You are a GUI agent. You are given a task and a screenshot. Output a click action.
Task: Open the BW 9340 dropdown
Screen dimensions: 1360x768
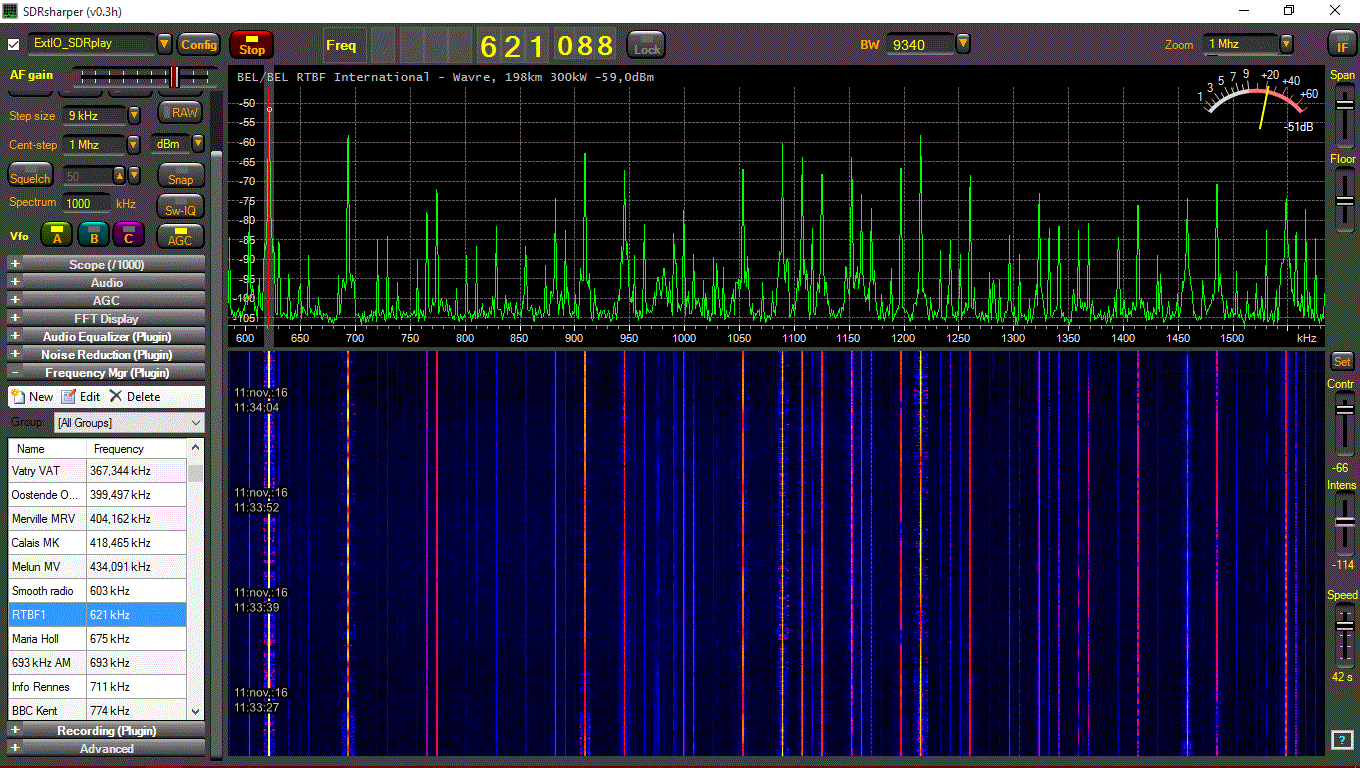[963, 44]
